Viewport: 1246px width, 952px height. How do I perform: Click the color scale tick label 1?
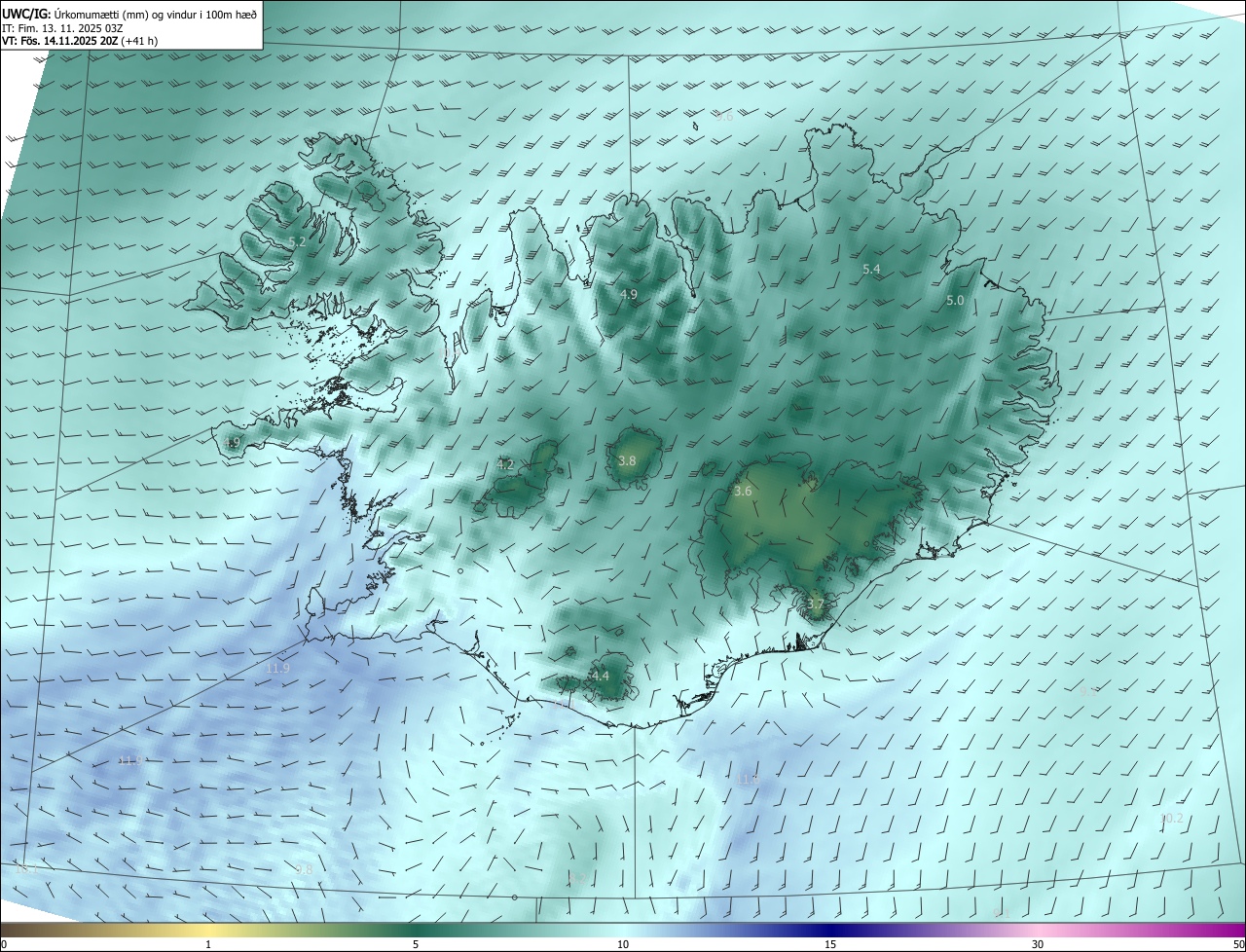point(208,944)
